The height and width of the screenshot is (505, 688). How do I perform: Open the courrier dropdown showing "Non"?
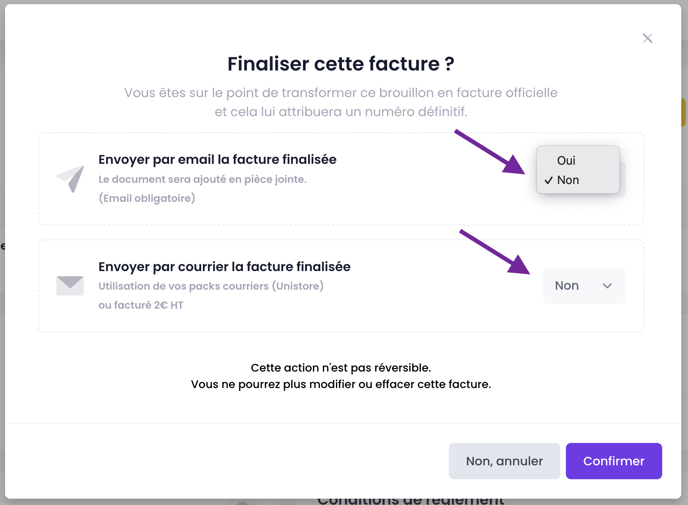[x=584, y=286]
